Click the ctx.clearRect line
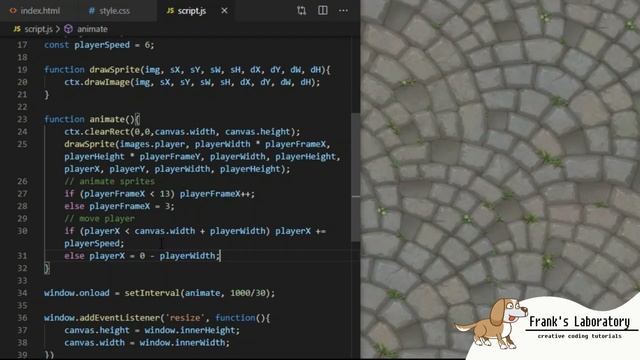This screenshot has width=640, height=360. pos(182,132)
